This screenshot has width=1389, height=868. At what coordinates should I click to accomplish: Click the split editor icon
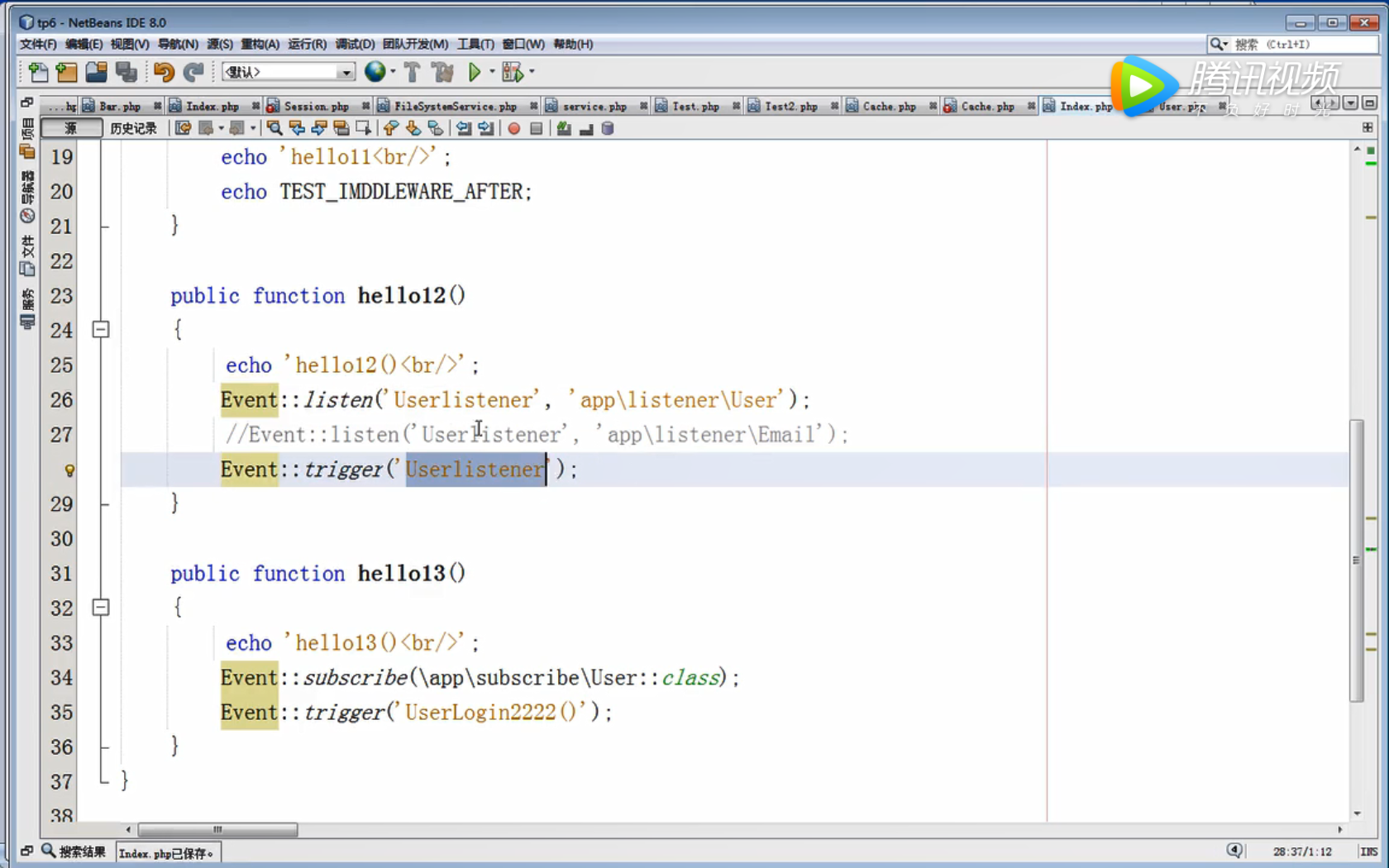(1368, 127)
